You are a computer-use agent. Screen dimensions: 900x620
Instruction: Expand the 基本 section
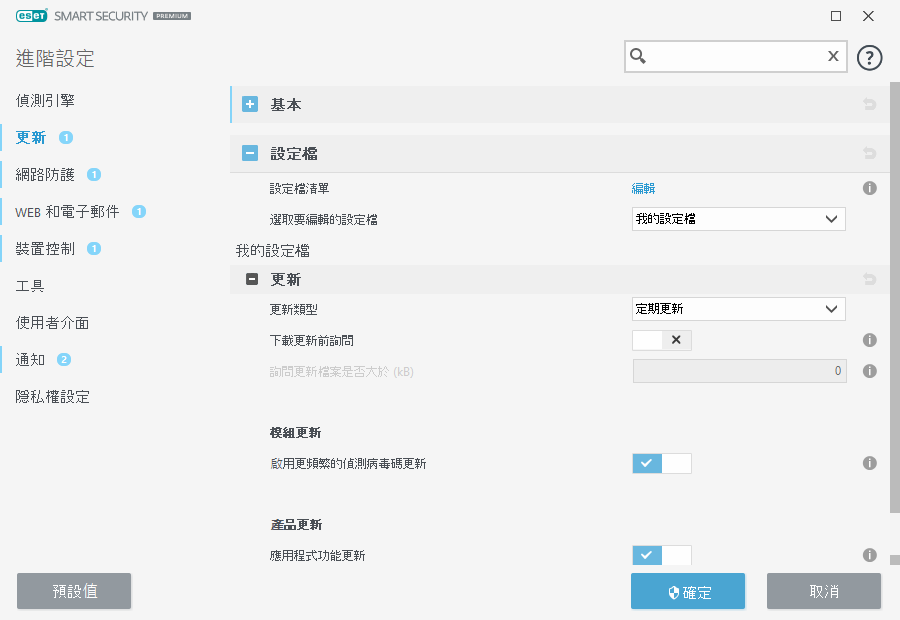250,104
